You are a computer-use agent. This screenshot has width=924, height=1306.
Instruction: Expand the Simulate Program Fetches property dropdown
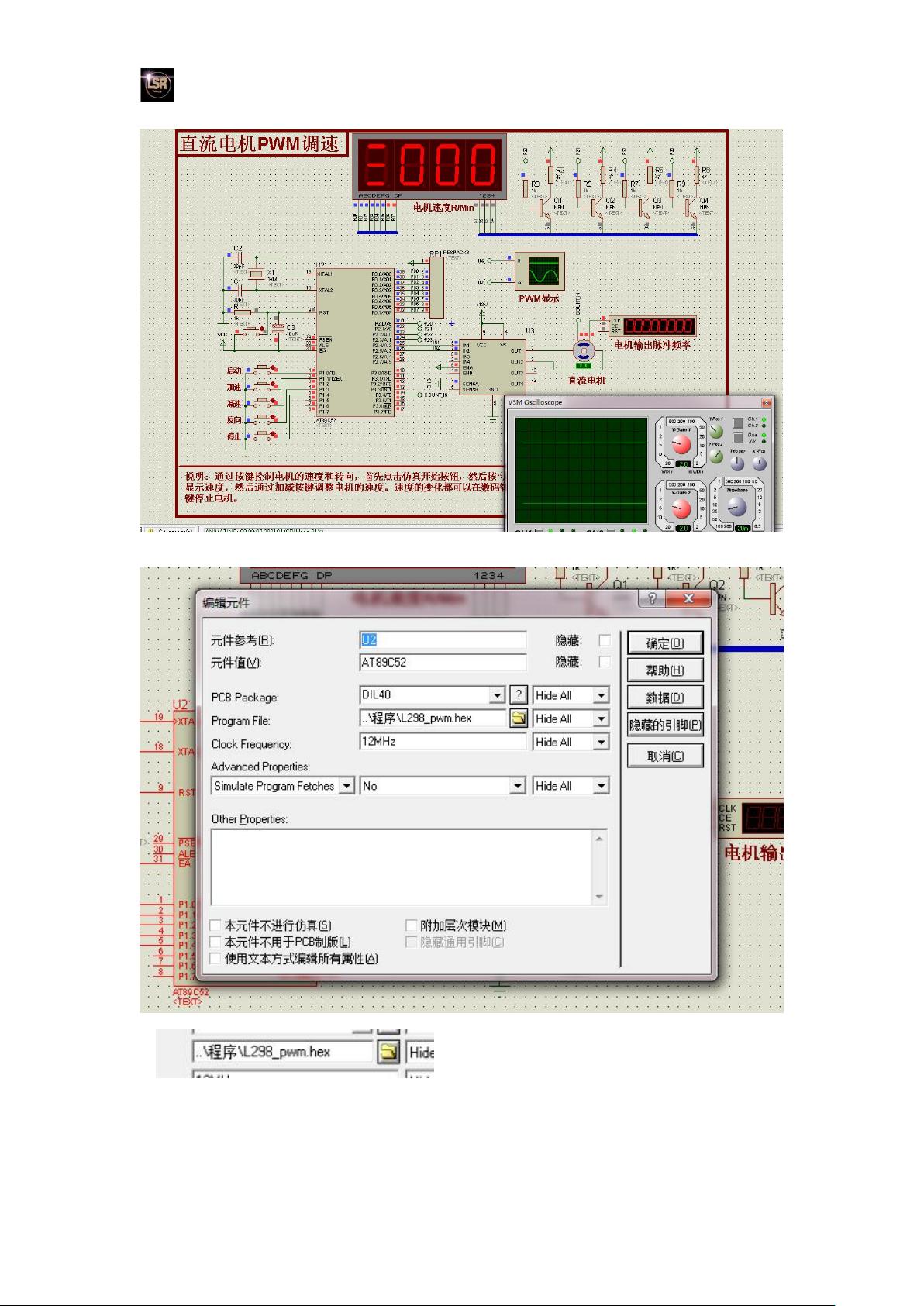pyautogui.click(x=346, y=786)
